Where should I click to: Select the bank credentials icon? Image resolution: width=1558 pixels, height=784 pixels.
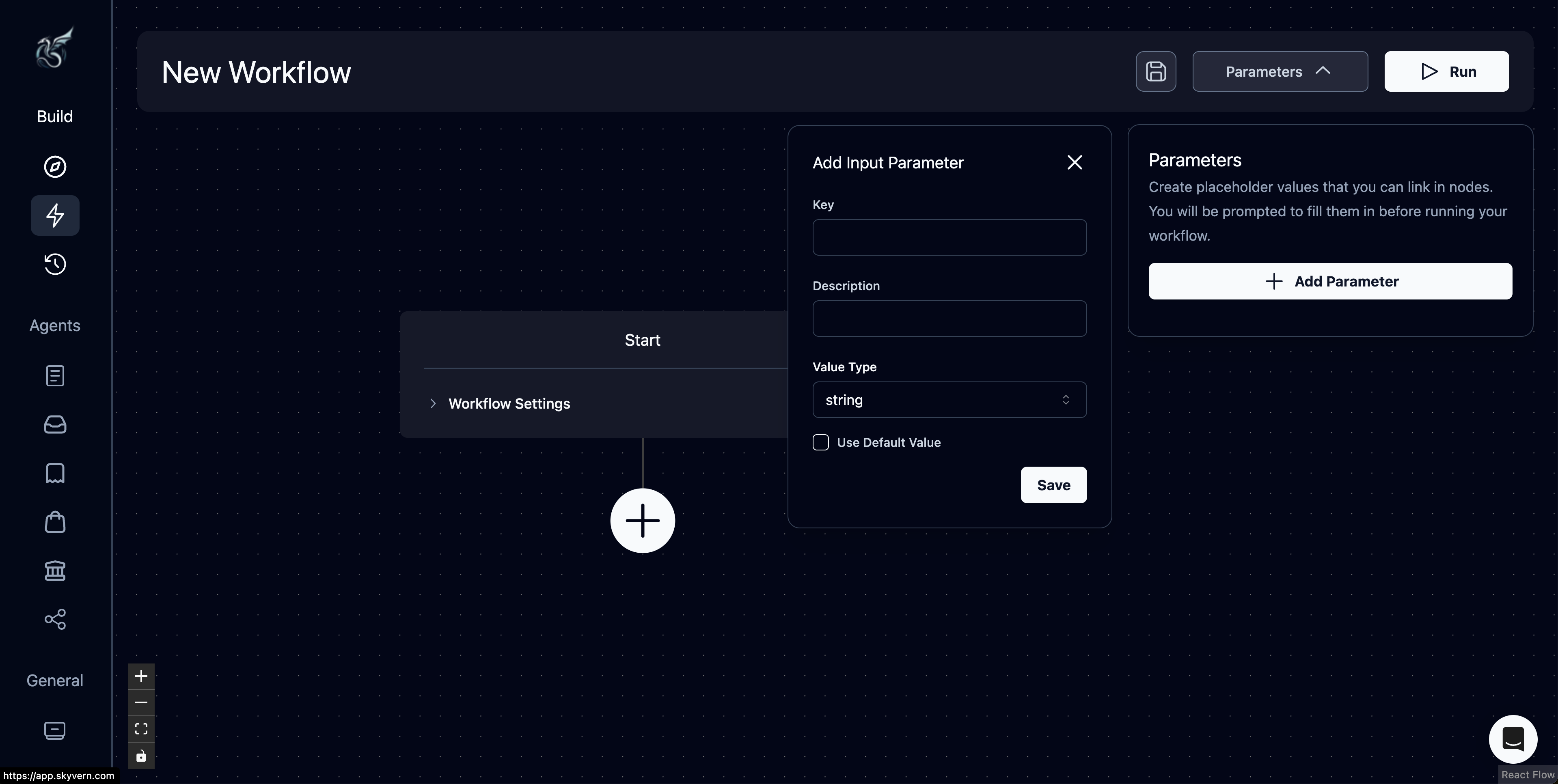(54, 571)
